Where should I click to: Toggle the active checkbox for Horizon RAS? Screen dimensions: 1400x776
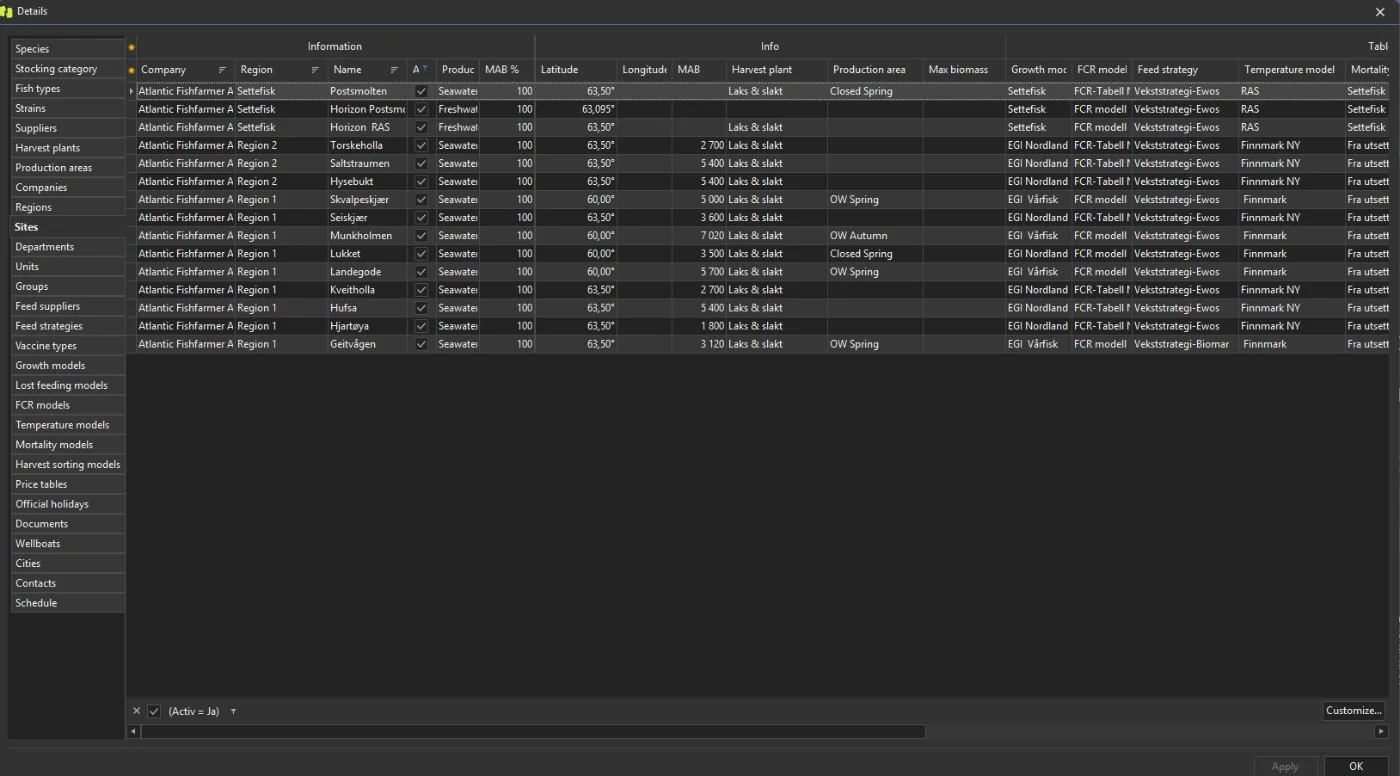[421, 127]
